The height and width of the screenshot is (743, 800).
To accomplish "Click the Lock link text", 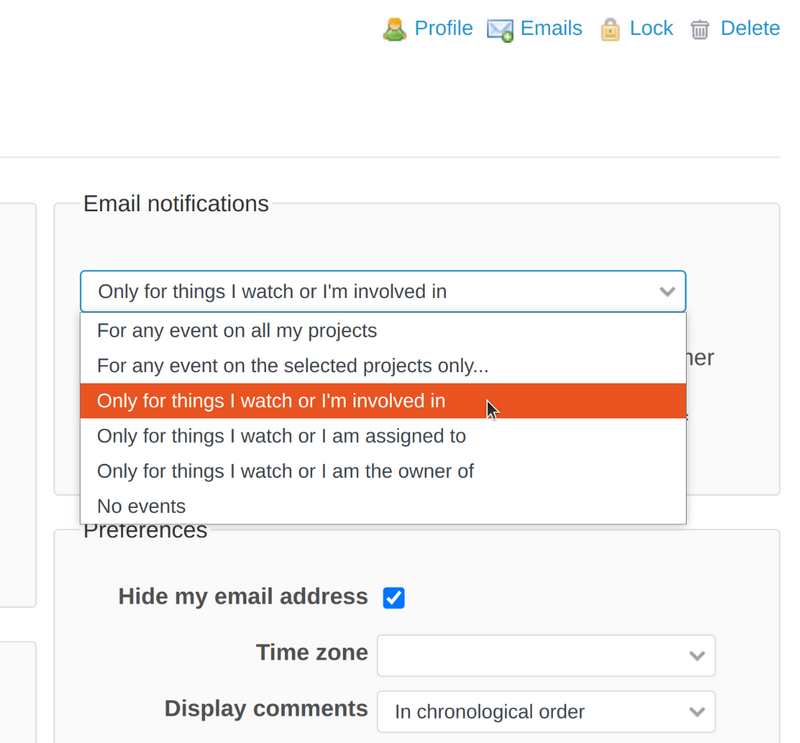I will coord(654,29).
